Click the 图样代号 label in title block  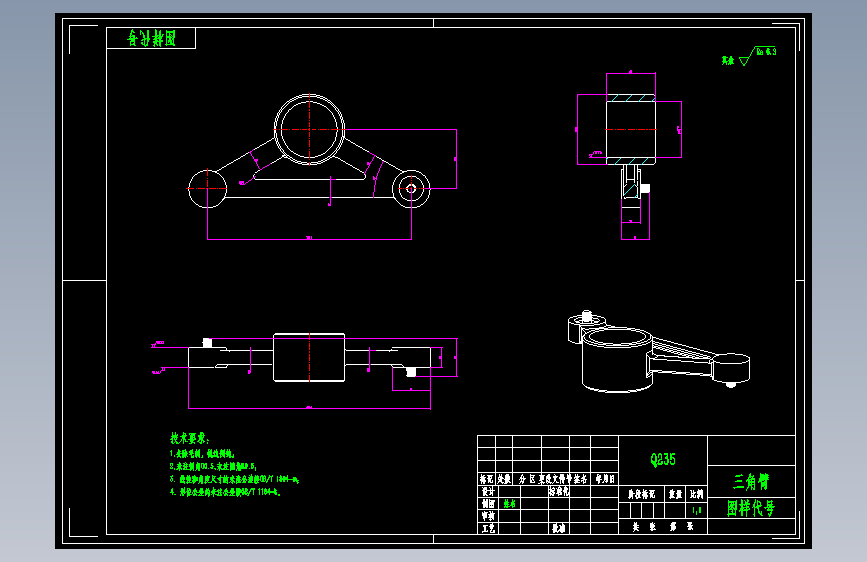751,508
